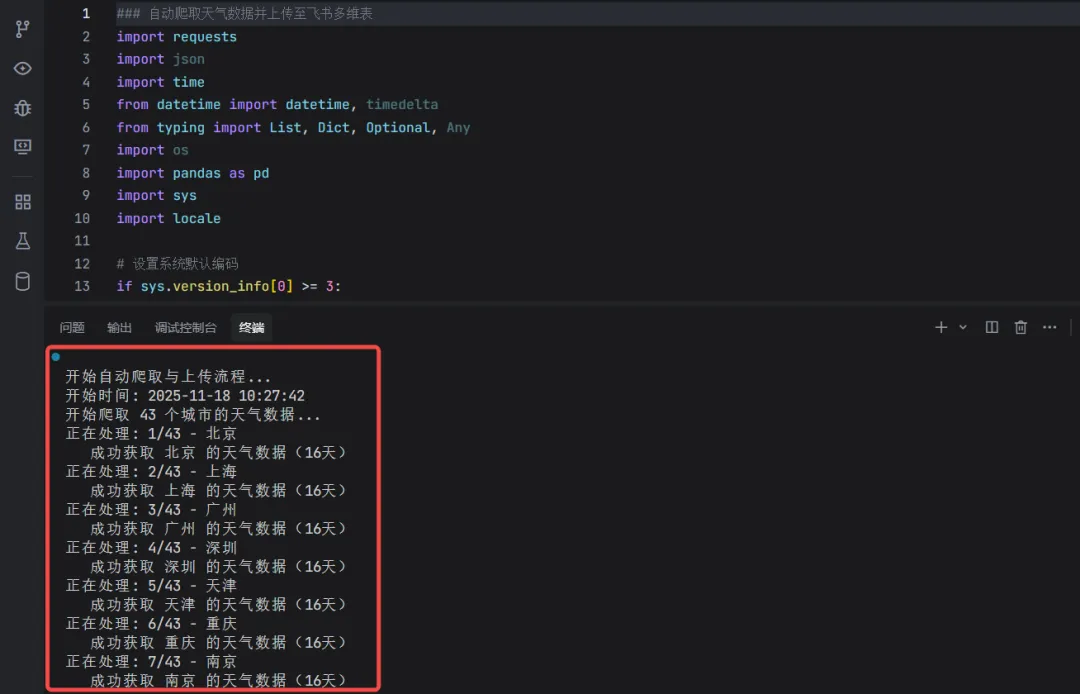Open the Source Control view

pos(22,29)
